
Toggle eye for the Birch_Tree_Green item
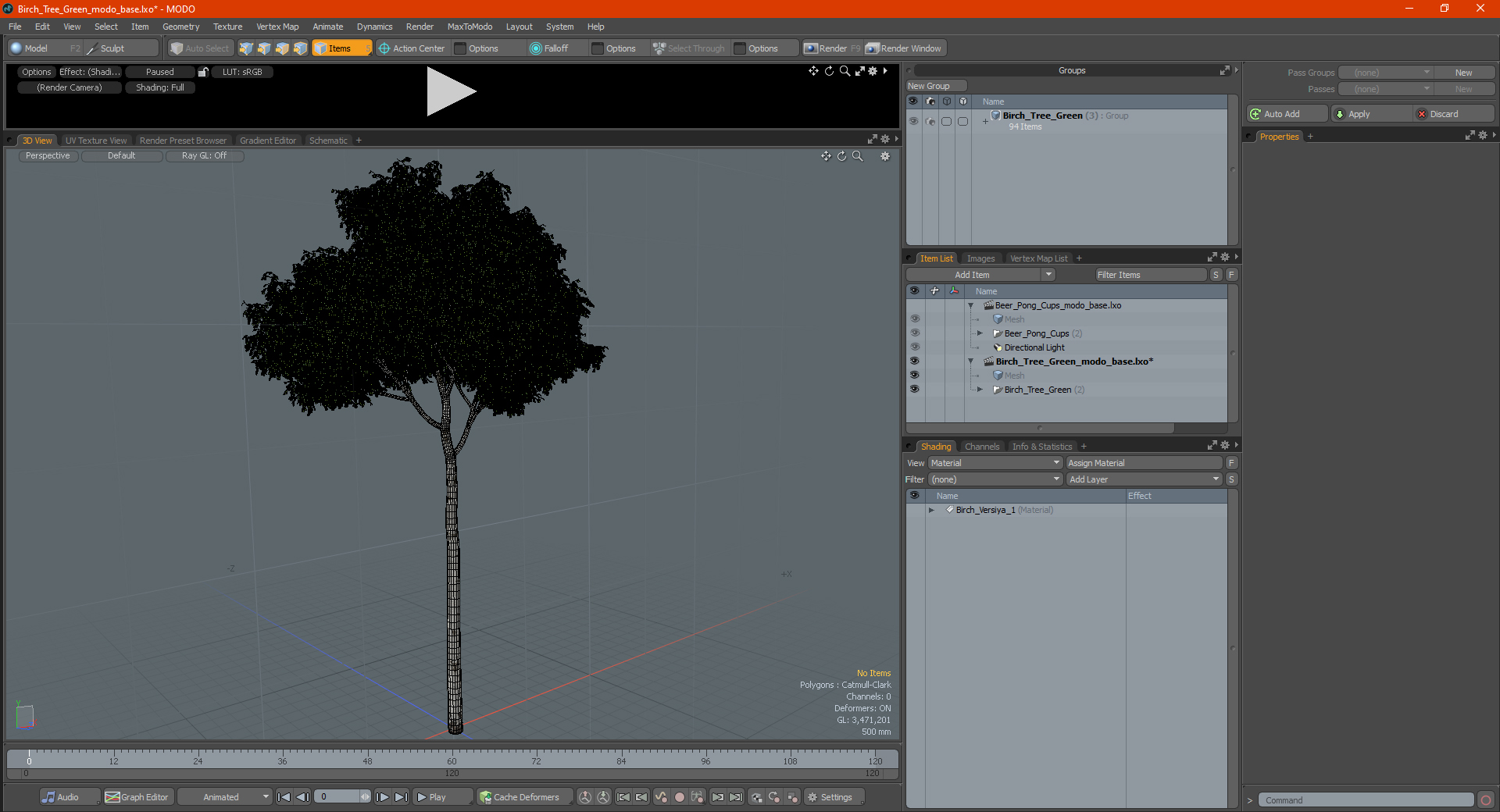coord(915,390)
